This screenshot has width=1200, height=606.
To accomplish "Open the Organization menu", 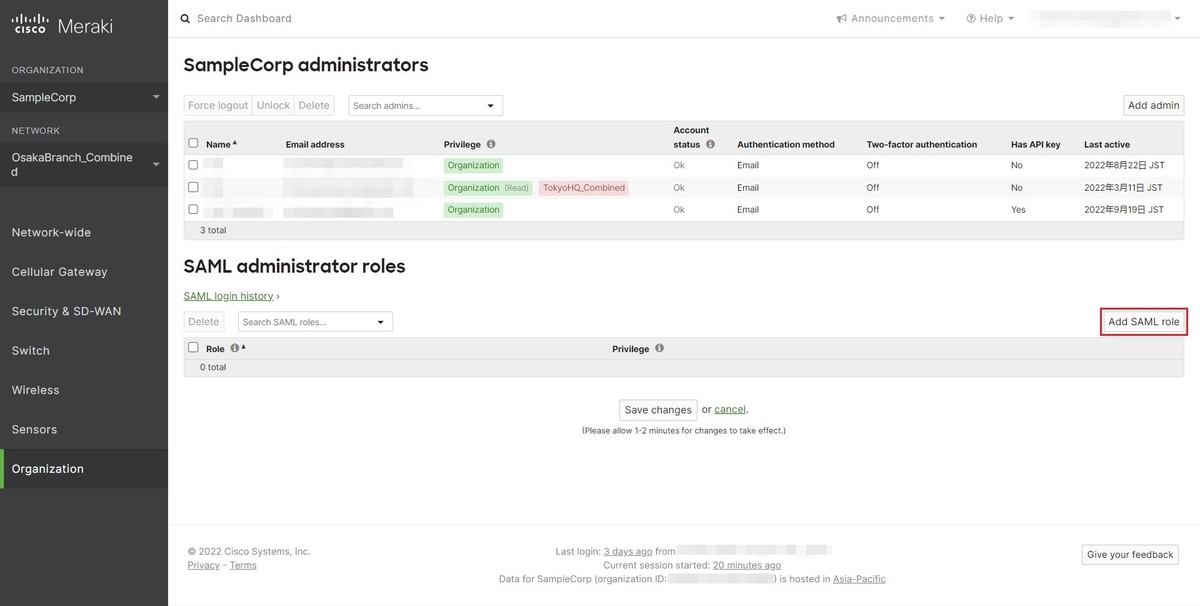I will coord(84,469).
